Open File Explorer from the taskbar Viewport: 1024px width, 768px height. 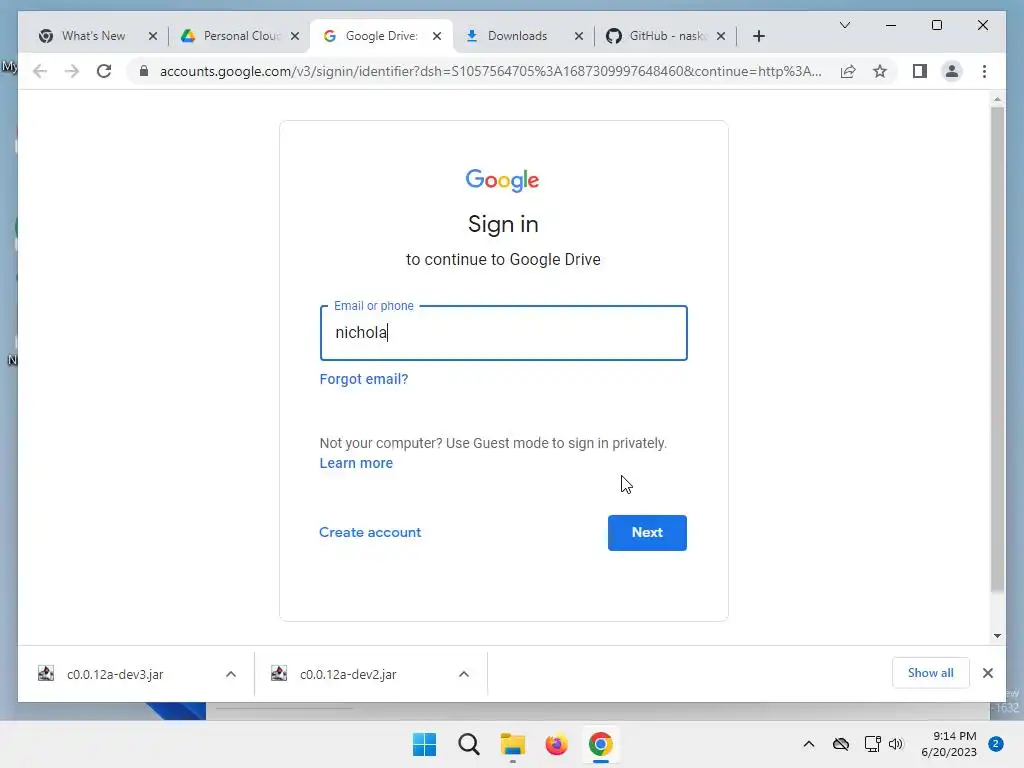[513, 744]
